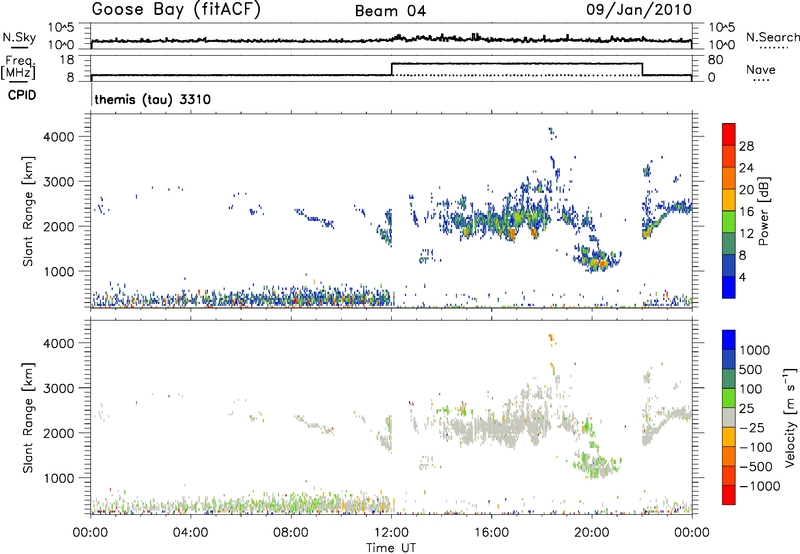The height and width of the screenshot is (554, 800).
Task: Click the Slant Range label of power panel
Action: click(28, 211)
